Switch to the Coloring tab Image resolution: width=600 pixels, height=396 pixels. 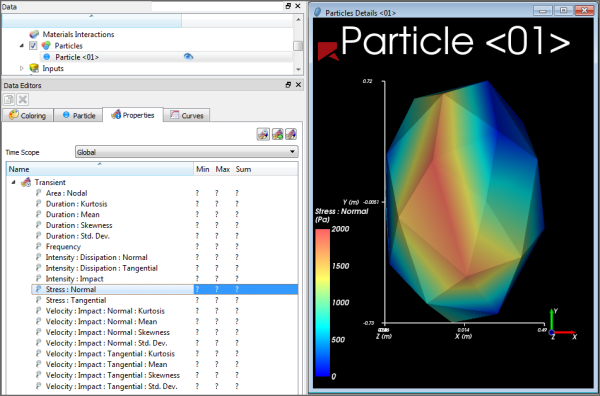pos(28,116)
